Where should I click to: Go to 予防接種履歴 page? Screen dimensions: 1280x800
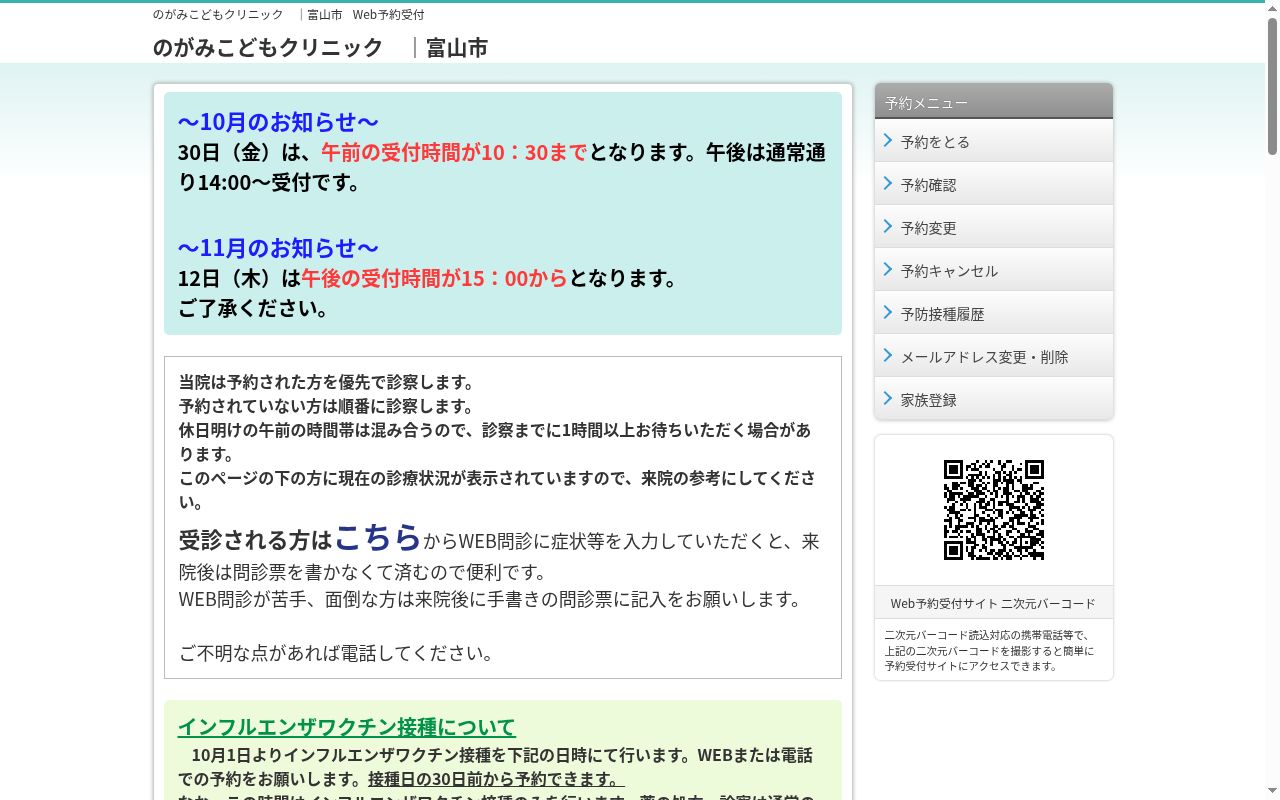click(x=994, y=313)
